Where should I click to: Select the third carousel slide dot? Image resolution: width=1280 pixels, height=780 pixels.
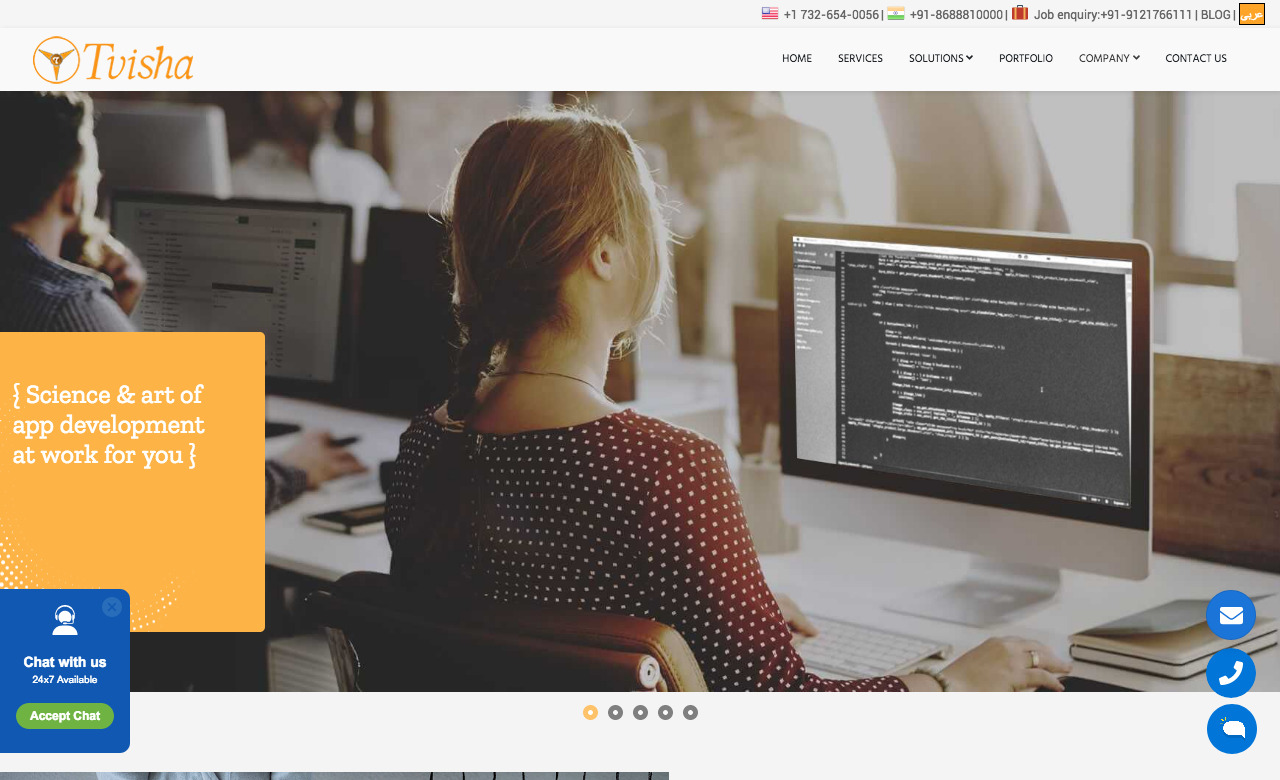(640, 713)
